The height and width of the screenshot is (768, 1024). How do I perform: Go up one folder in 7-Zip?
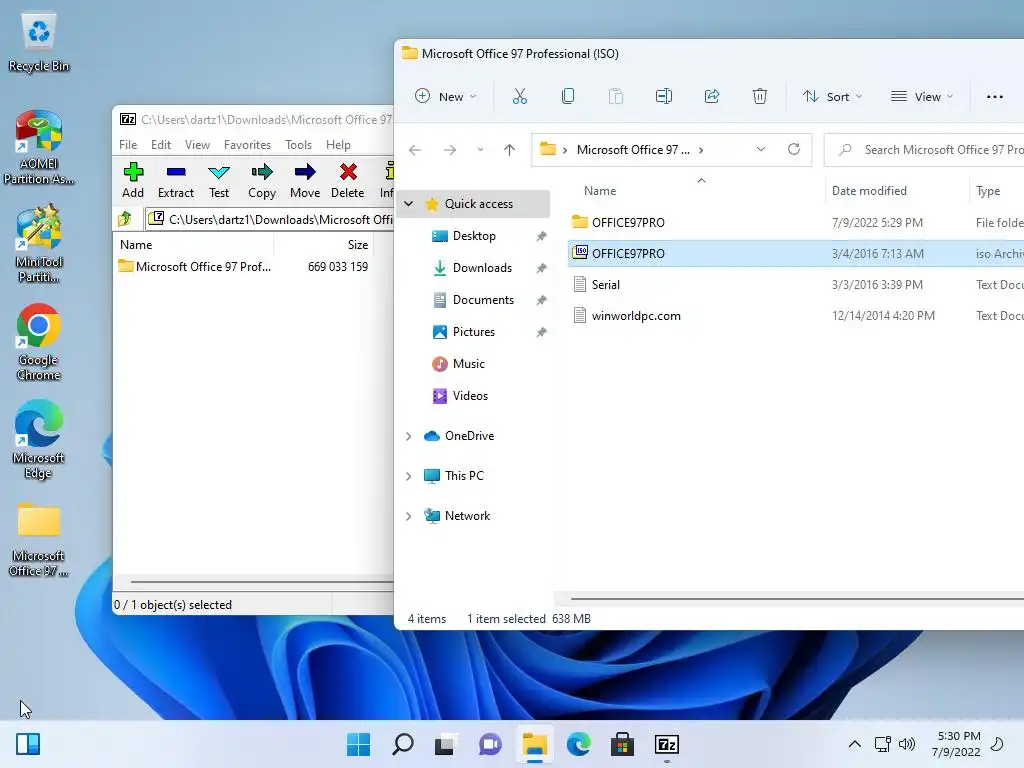click(x=125, y=219)
